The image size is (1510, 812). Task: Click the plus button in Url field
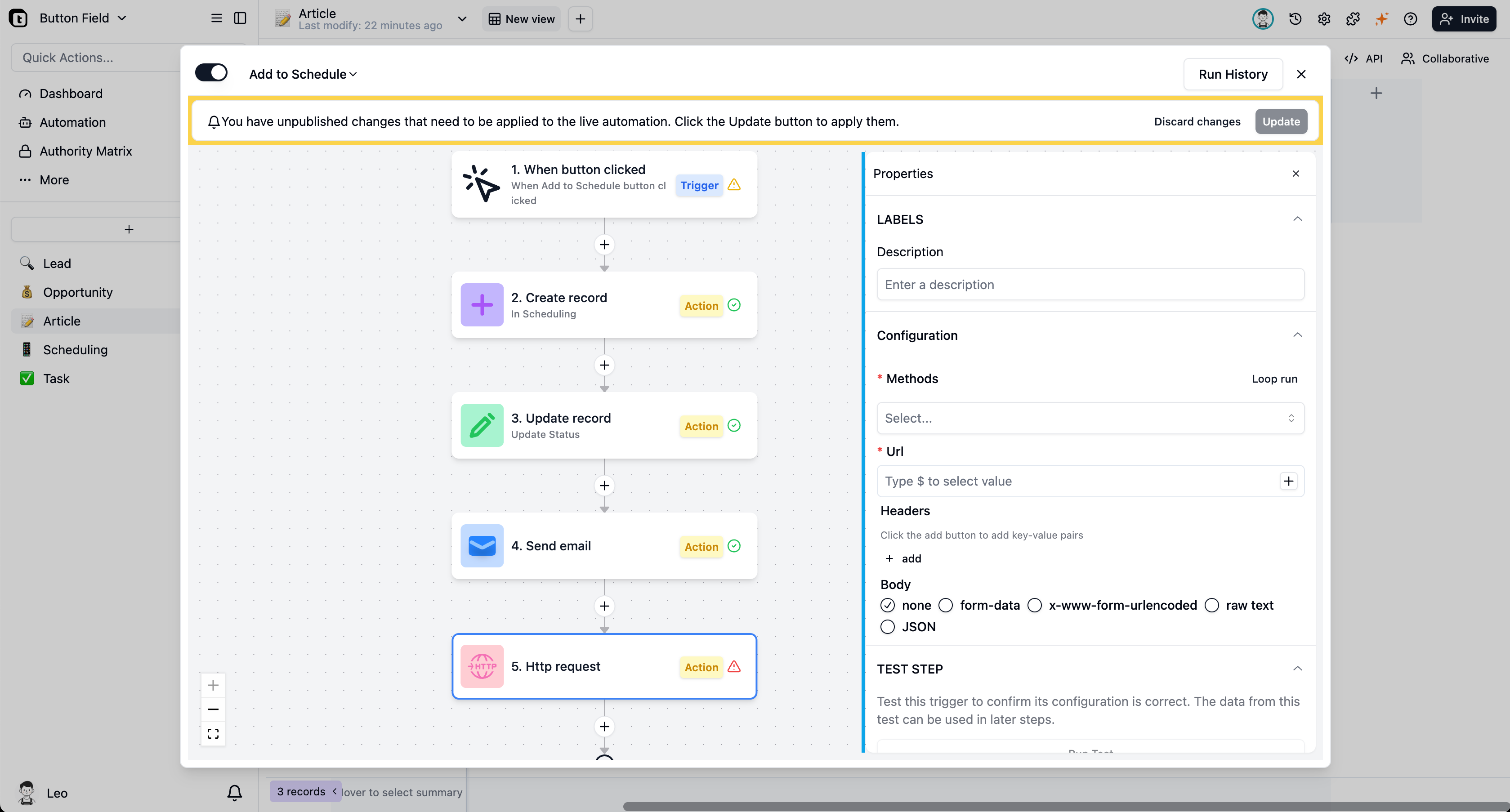(x=1288, y=481)
